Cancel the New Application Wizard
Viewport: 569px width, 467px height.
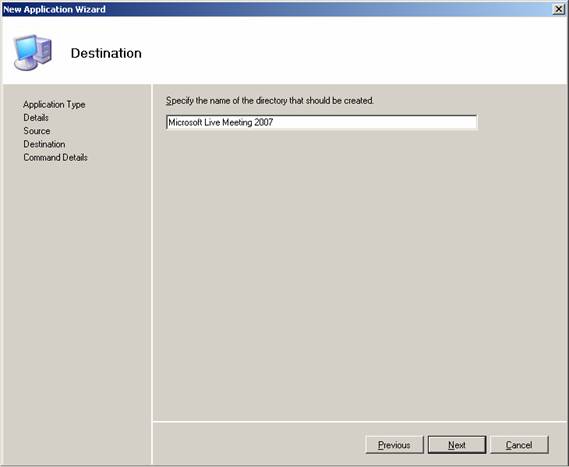[519, 445]
